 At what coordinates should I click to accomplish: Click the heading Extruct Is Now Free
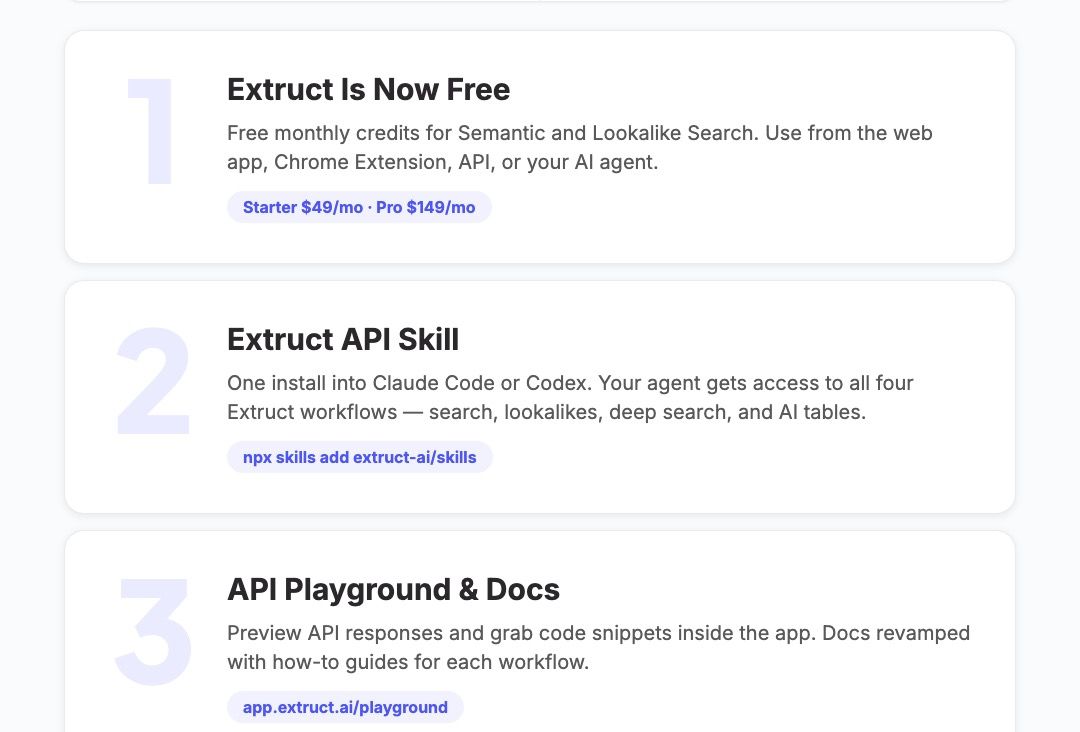[x=368, y=90]
